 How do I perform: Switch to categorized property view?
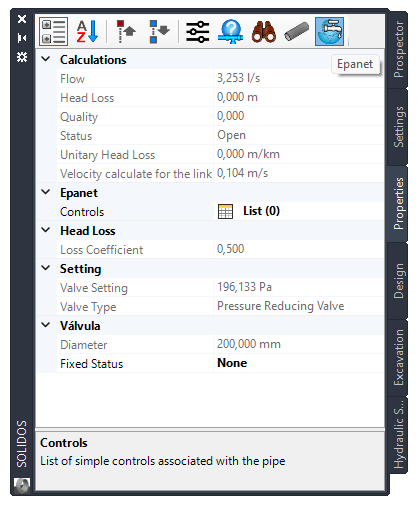53,32
